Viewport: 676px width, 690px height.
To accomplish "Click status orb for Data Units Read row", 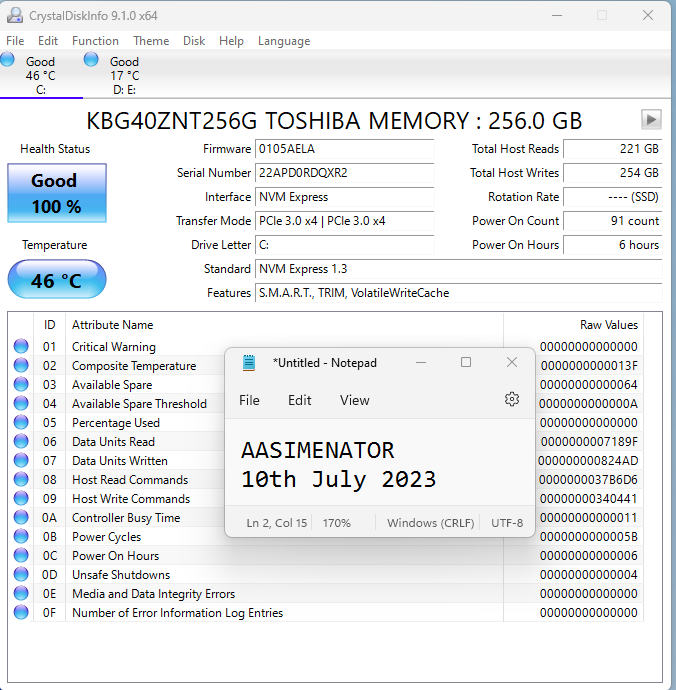I will click(x=21, y=441).
